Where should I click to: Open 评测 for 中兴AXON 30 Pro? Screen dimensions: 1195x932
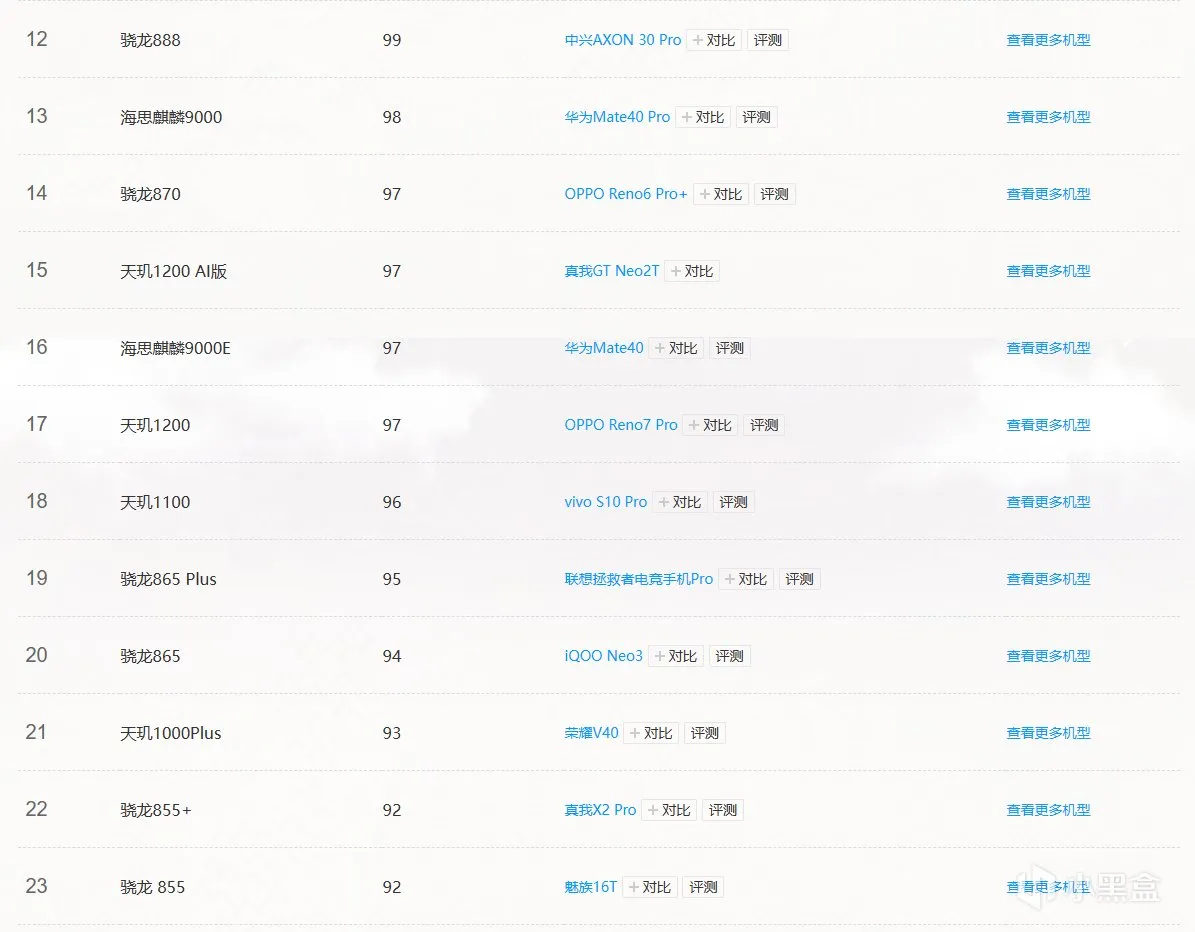tap(767, 40)
